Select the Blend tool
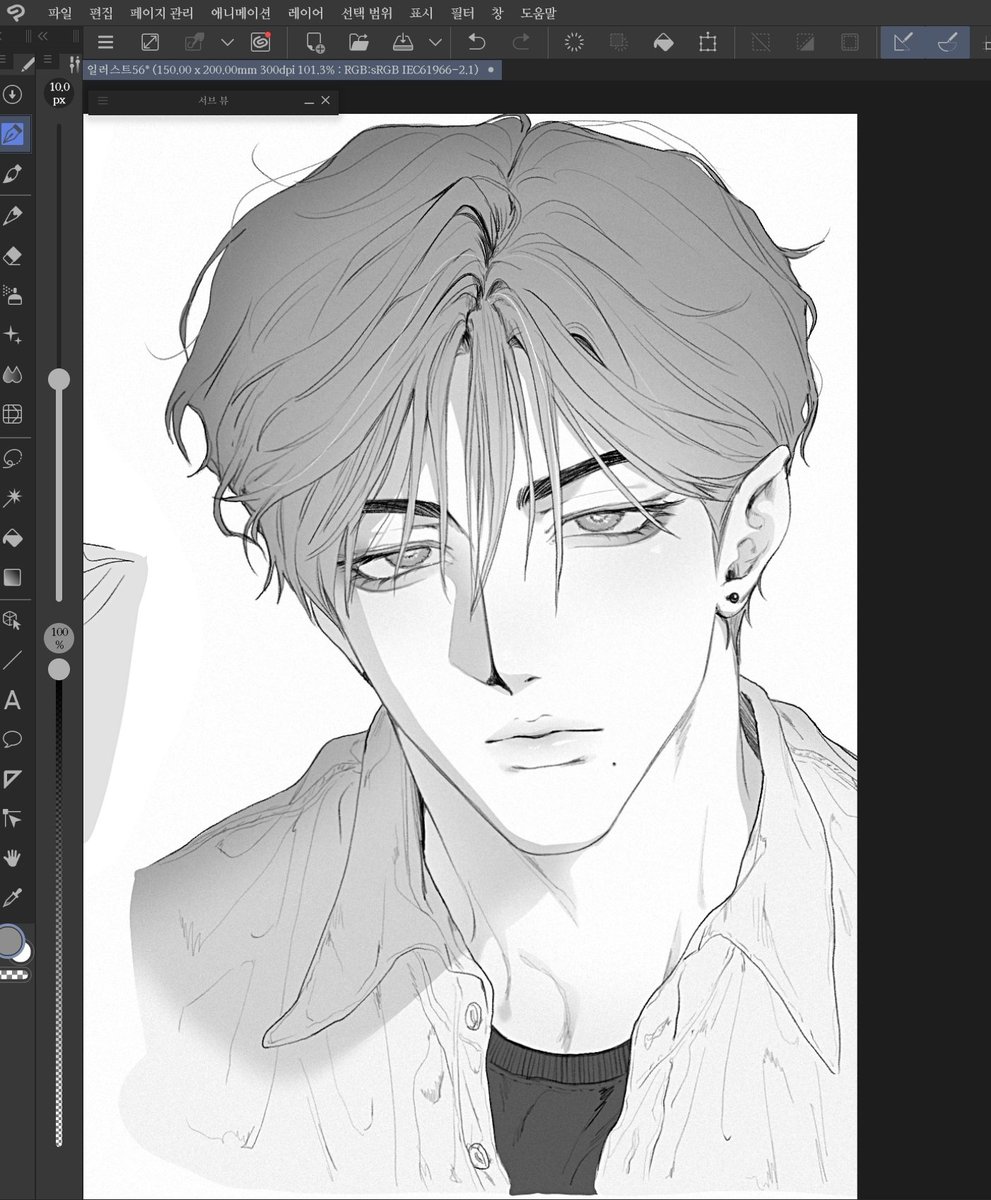This screenshot has width=991, height=1200. click(x=13, y=375)
